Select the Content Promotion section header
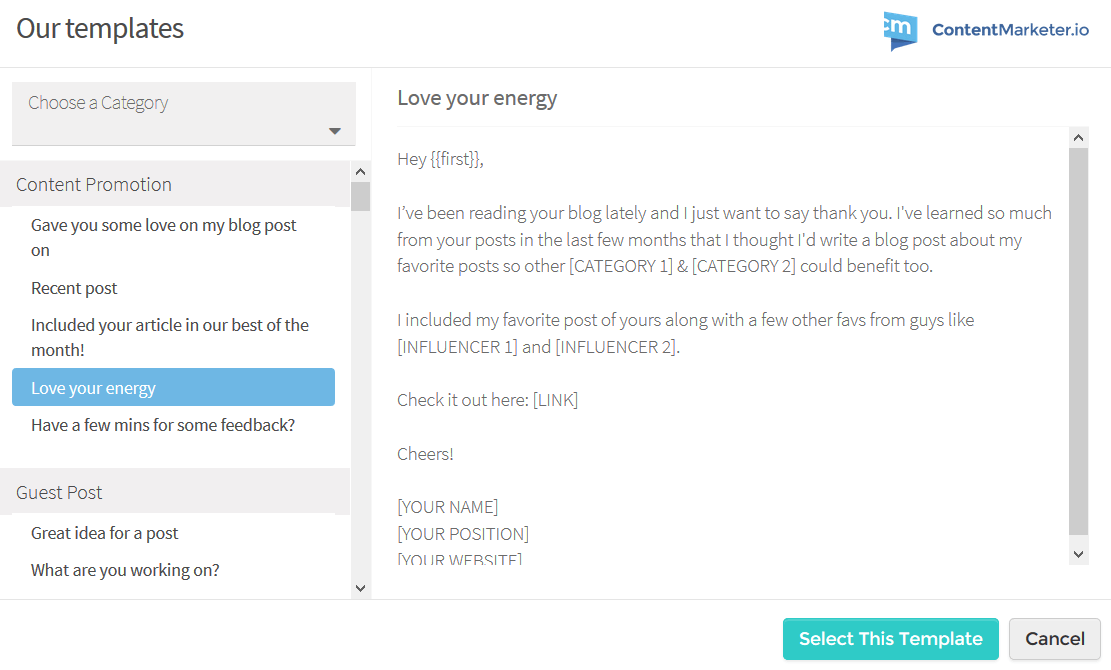1111x670 pixels. [175, 184]
